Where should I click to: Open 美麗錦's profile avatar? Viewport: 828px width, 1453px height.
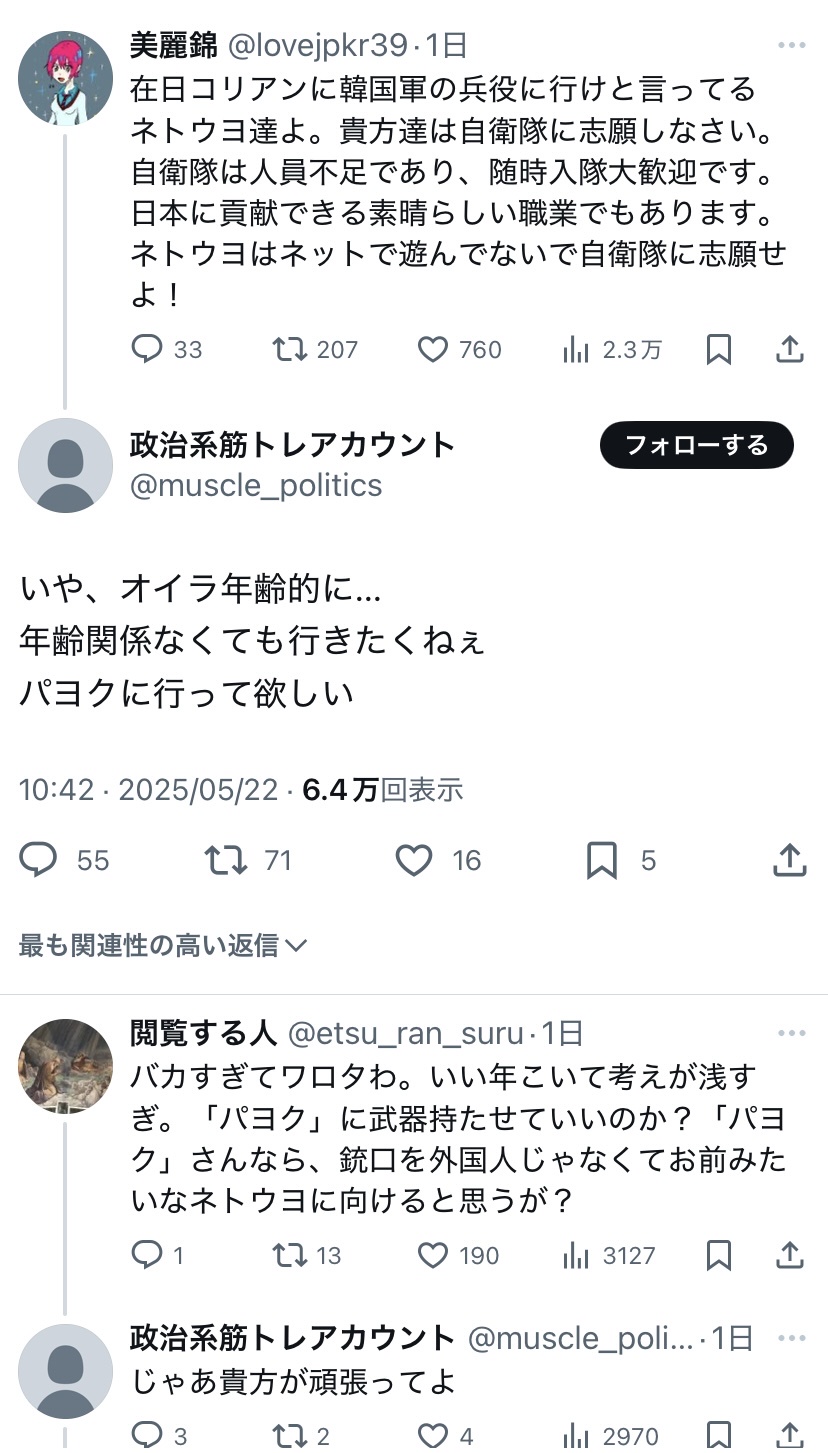click(x=66, y=78)
